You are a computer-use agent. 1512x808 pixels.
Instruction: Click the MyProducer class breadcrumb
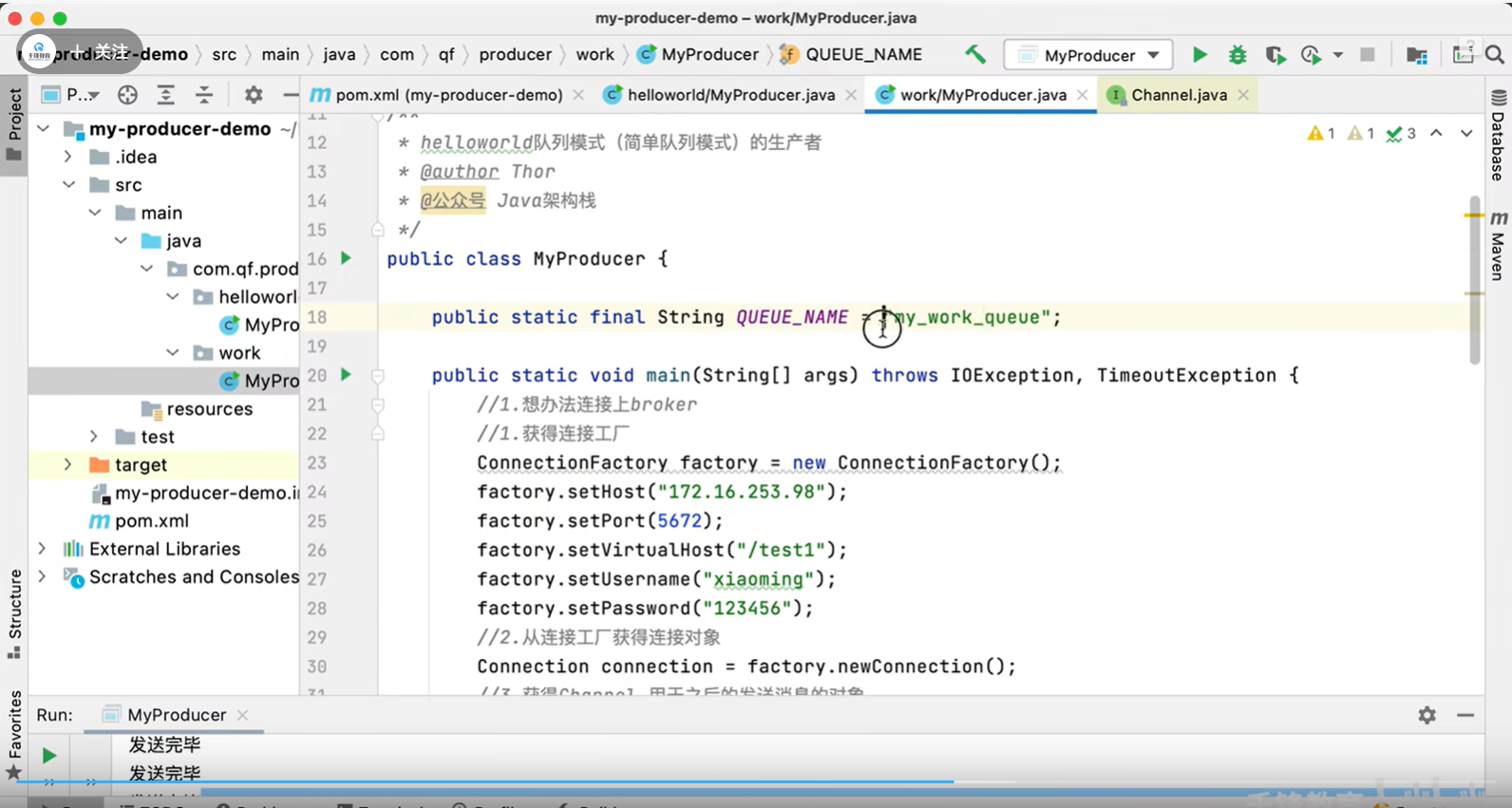click(x=698, y=55)
